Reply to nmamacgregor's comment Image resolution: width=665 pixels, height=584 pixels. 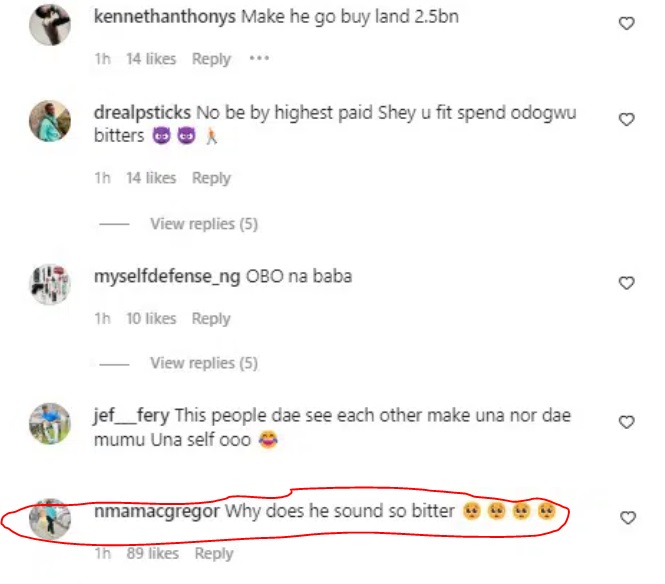click(213, 553)
